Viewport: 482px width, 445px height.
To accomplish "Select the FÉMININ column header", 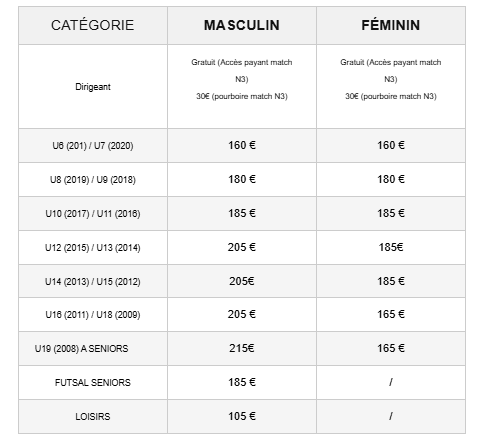I will 391,25.
